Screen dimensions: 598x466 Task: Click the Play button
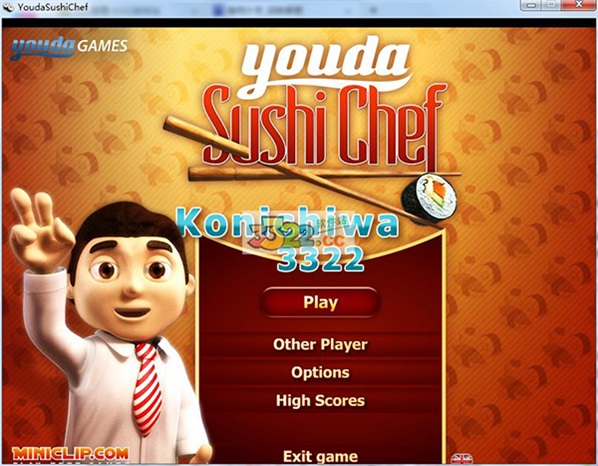point(320,302)
